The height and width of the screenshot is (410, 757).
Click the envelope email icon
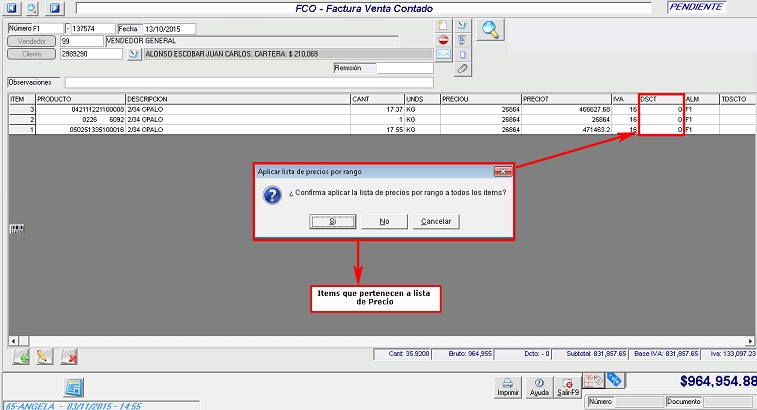click(x=443, y=55)
